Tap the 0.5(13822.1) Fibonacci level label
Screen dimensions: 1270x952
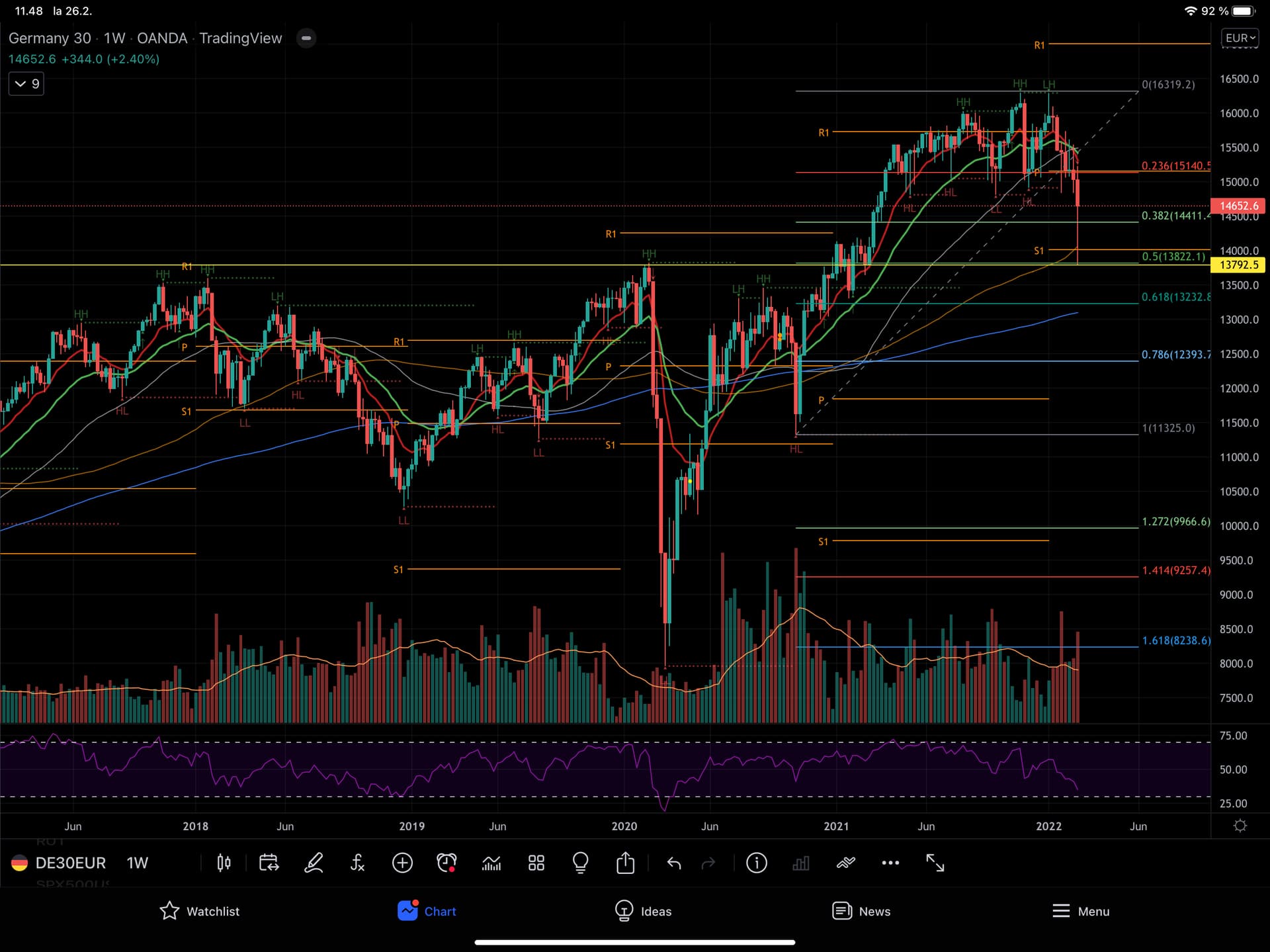tap(1173, 257)
